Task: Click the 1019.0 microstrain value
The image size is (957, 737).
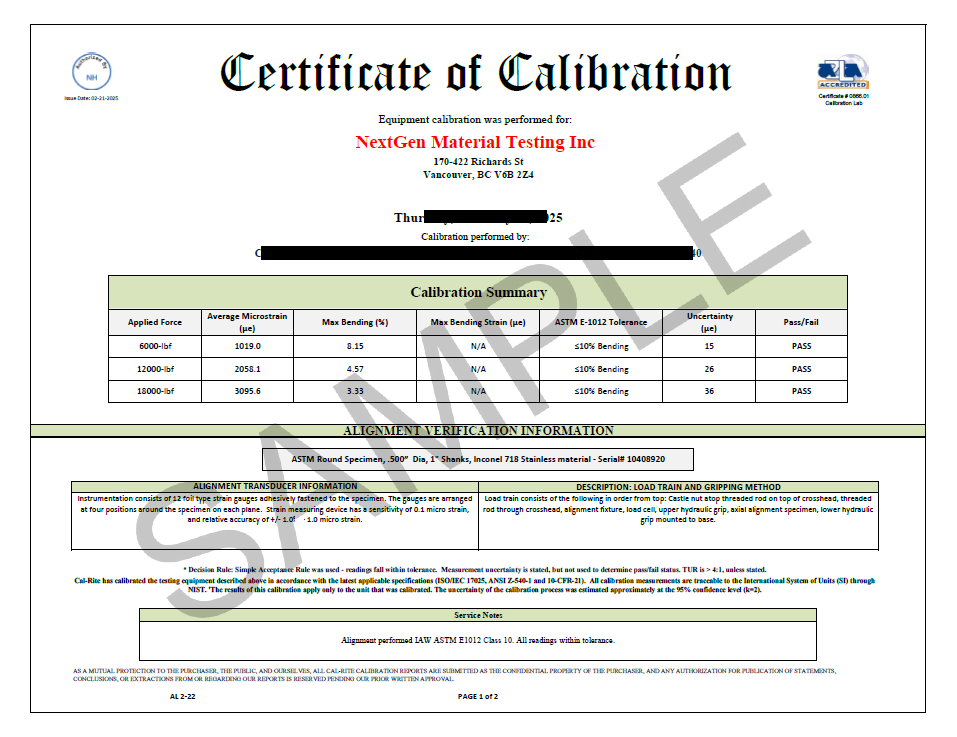Action: click(x=247, y=346)
